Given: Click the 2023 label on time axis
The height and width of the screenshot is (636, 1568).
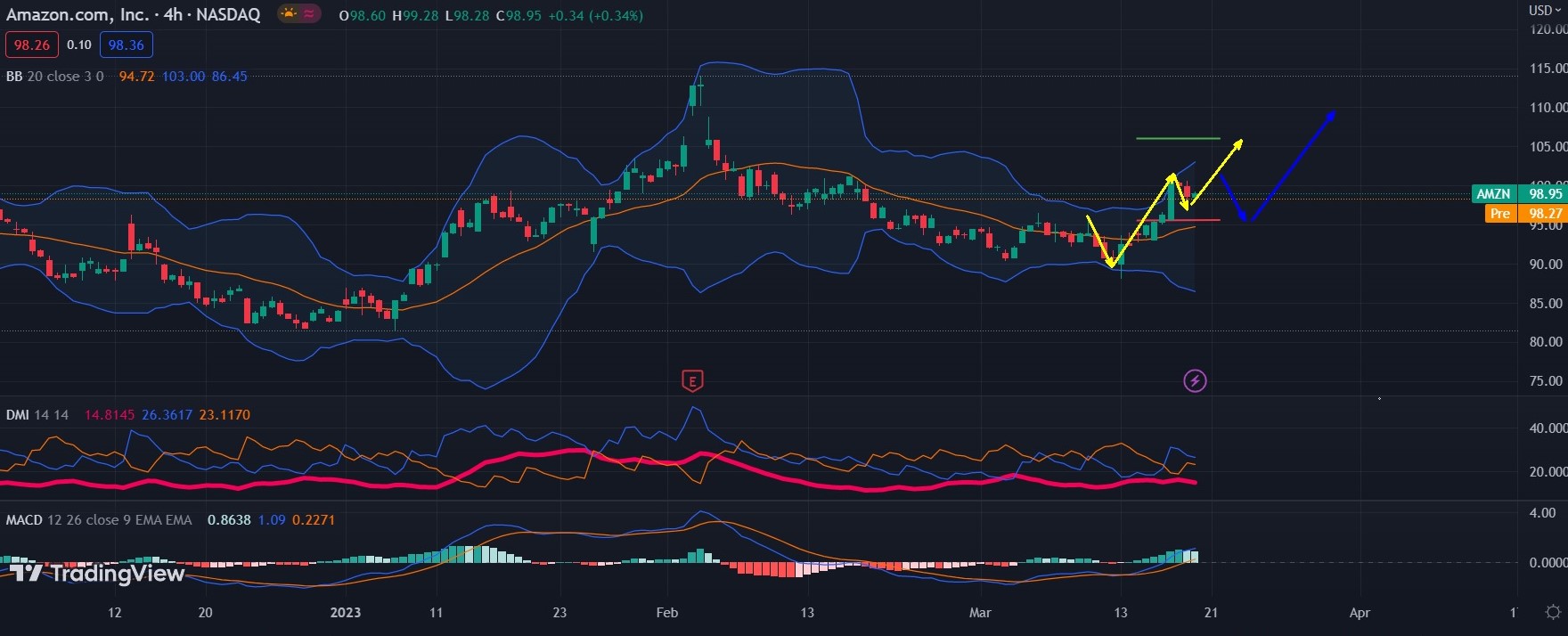Looking at the screenshot, I should click(x=346, y=613).
